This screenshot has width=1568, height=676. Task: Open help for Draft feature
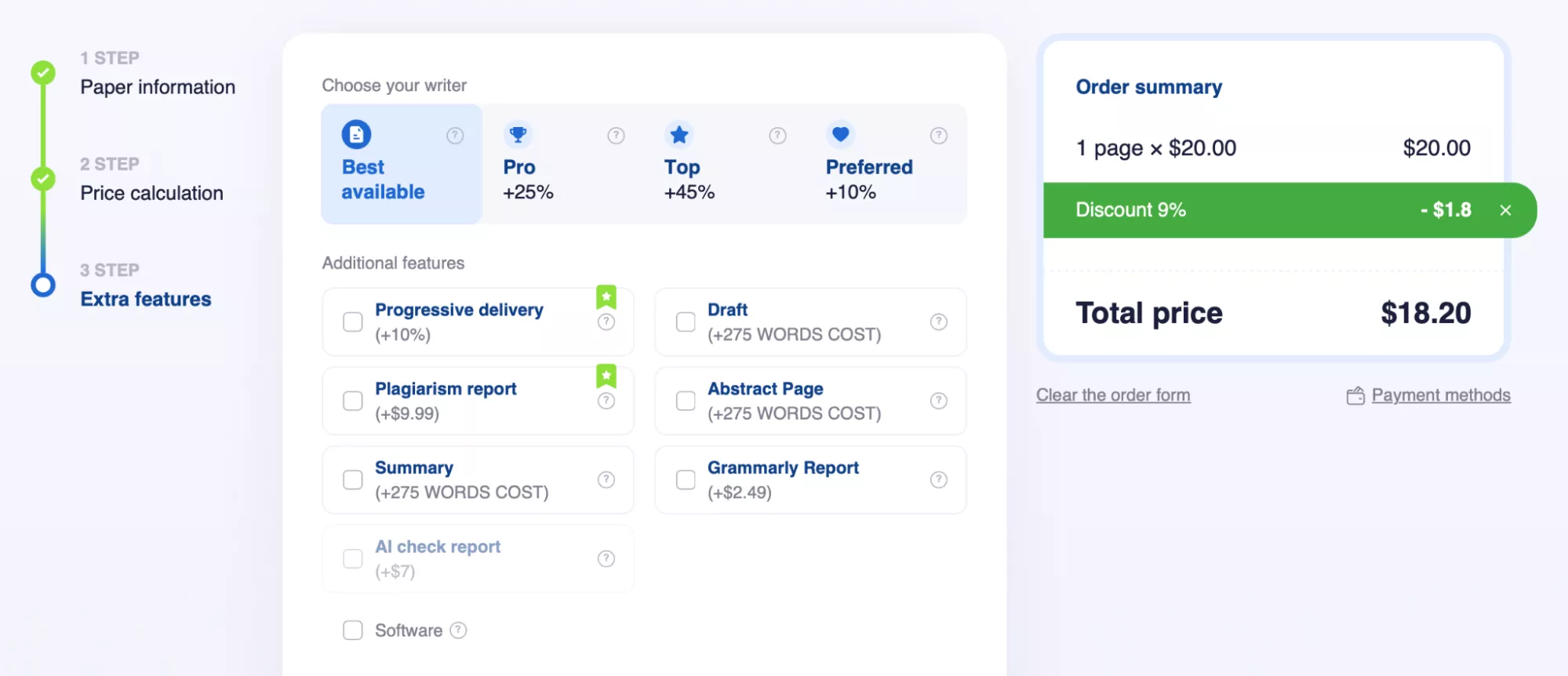[x=939, y=322]
